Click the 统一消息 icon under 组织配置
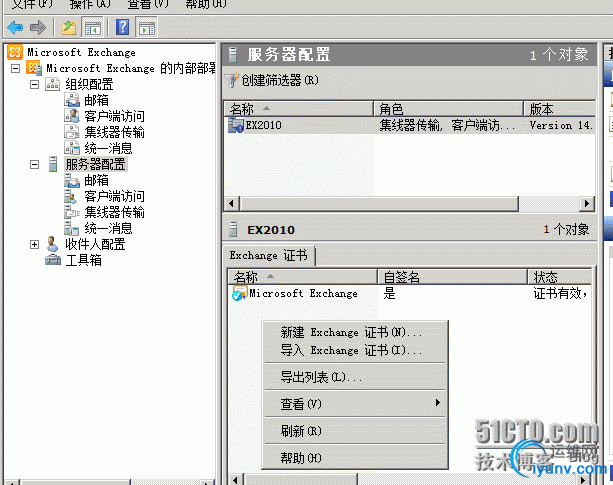Image resolution: width=613 pixels, height=485 pixels. pyautogui.click(x=72, y=148)
